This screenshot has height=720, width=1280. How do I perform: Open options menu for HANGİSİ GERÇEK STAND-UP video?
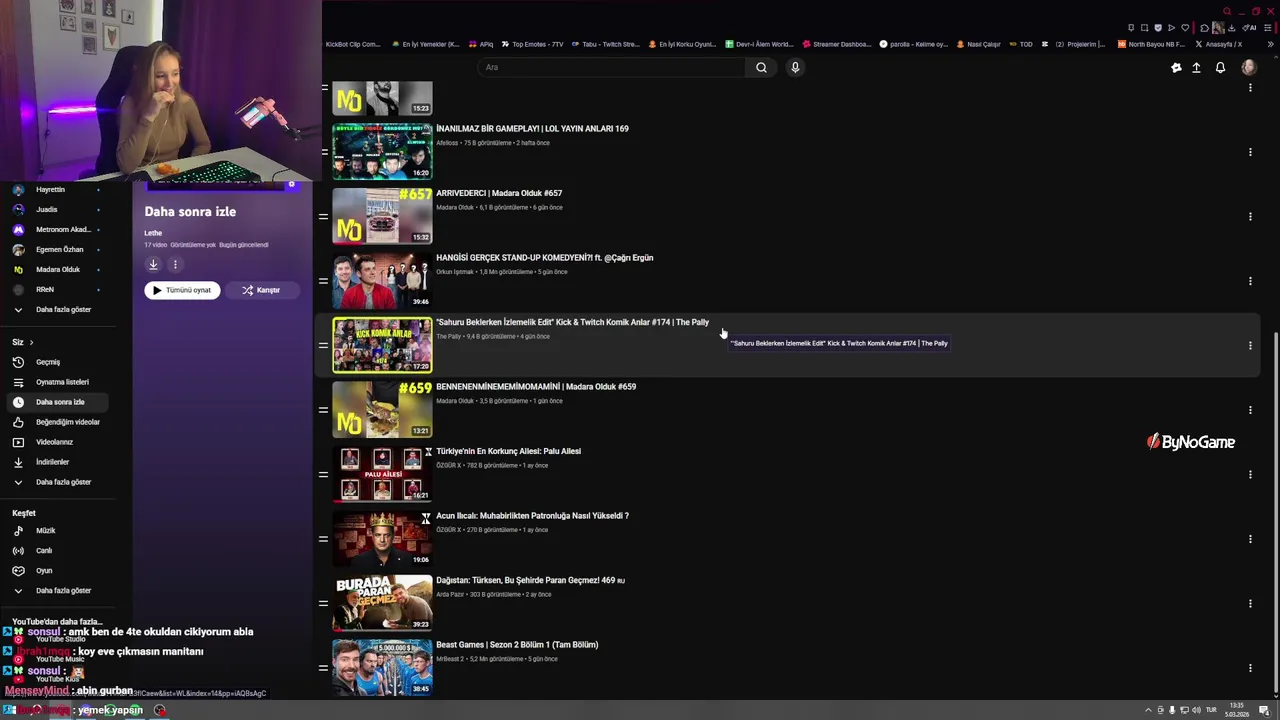coord(1250,281)
